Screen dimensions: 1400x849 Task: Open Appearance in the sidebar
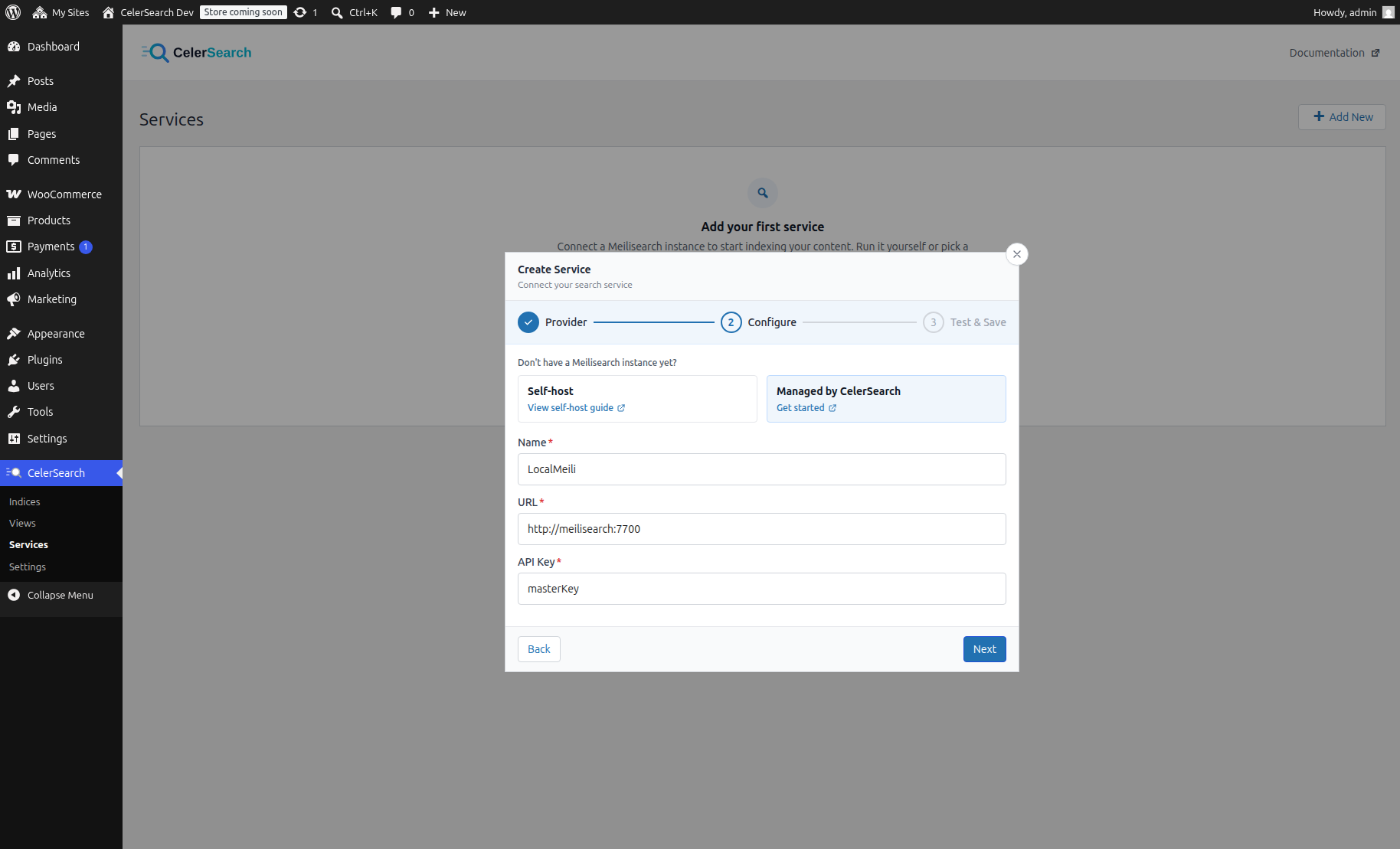pos(61,334)
